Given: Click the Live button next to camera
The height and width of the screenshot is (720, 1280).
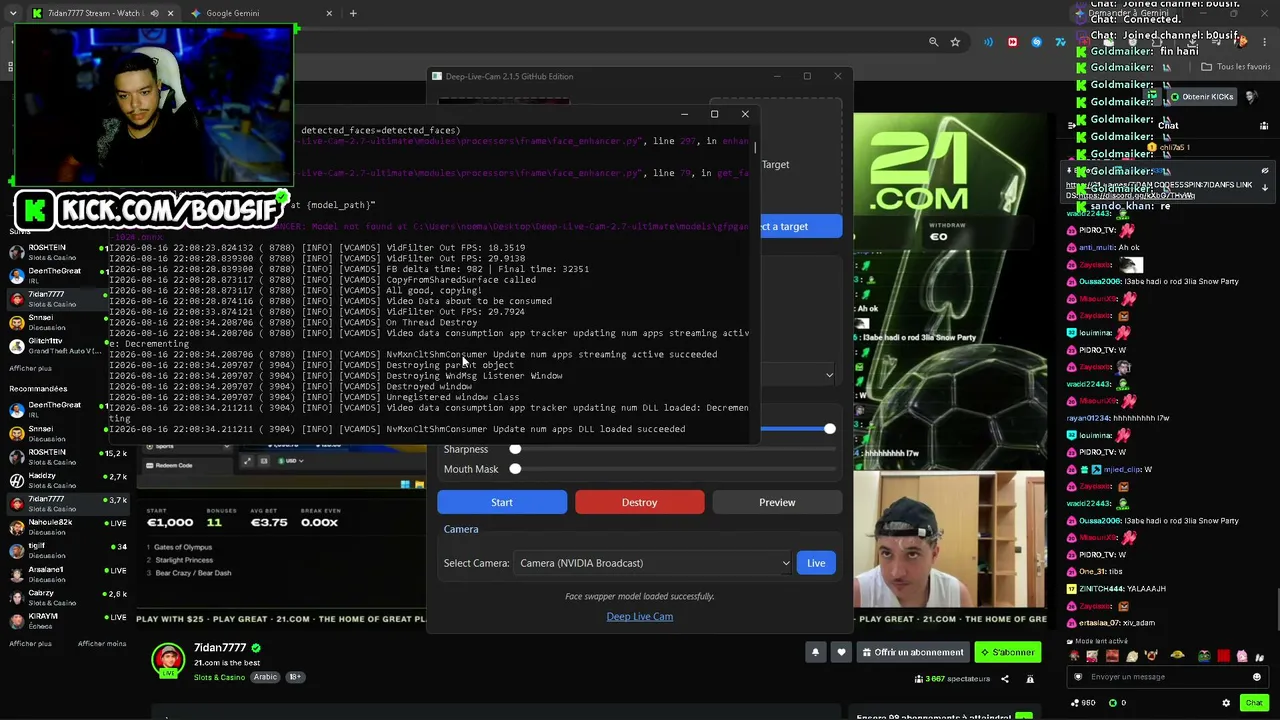Looking at the screenshot, I should tap(816, 563).
